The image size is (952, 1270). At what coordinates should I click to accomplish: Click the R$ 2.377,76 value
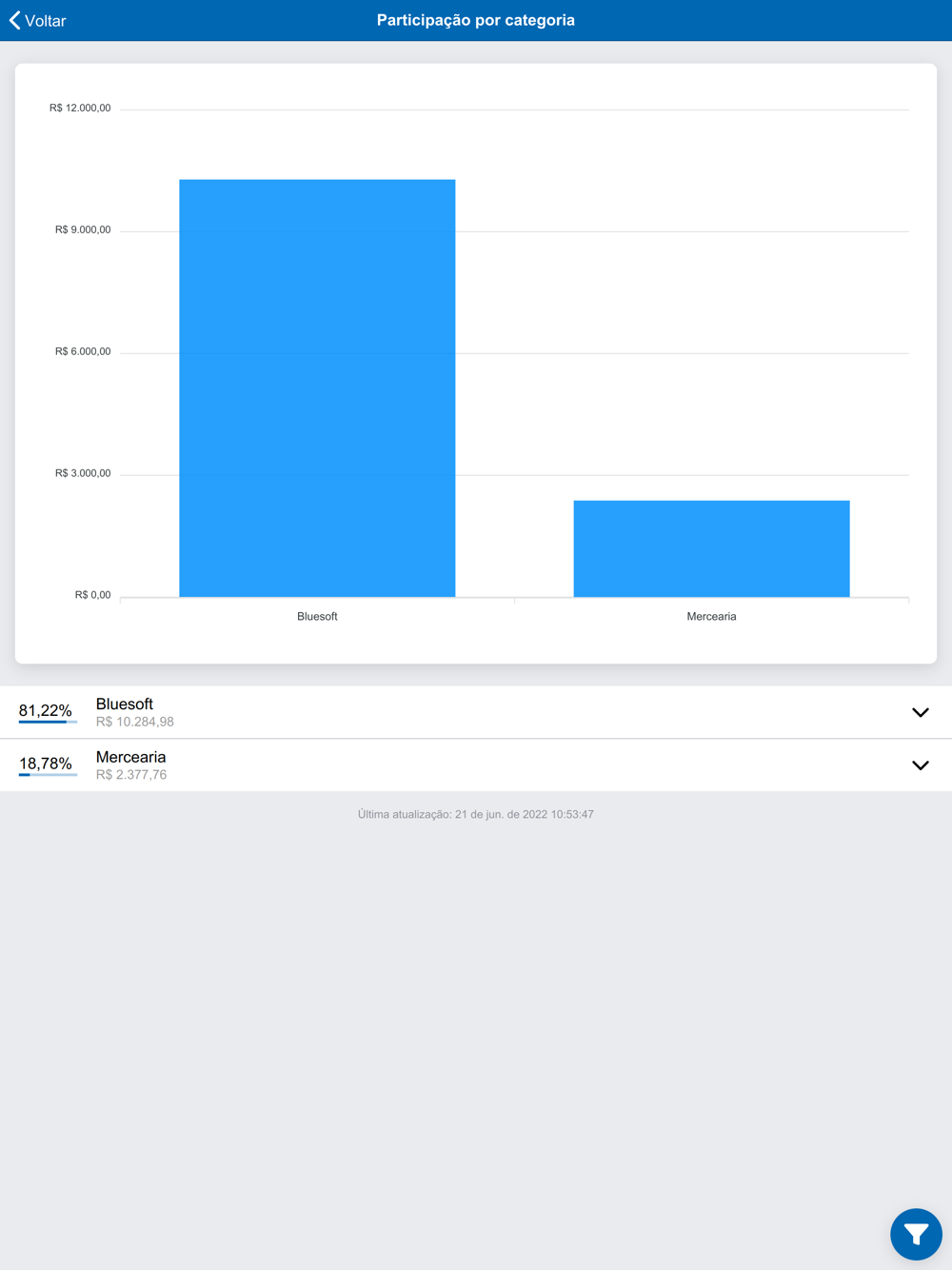131,775
